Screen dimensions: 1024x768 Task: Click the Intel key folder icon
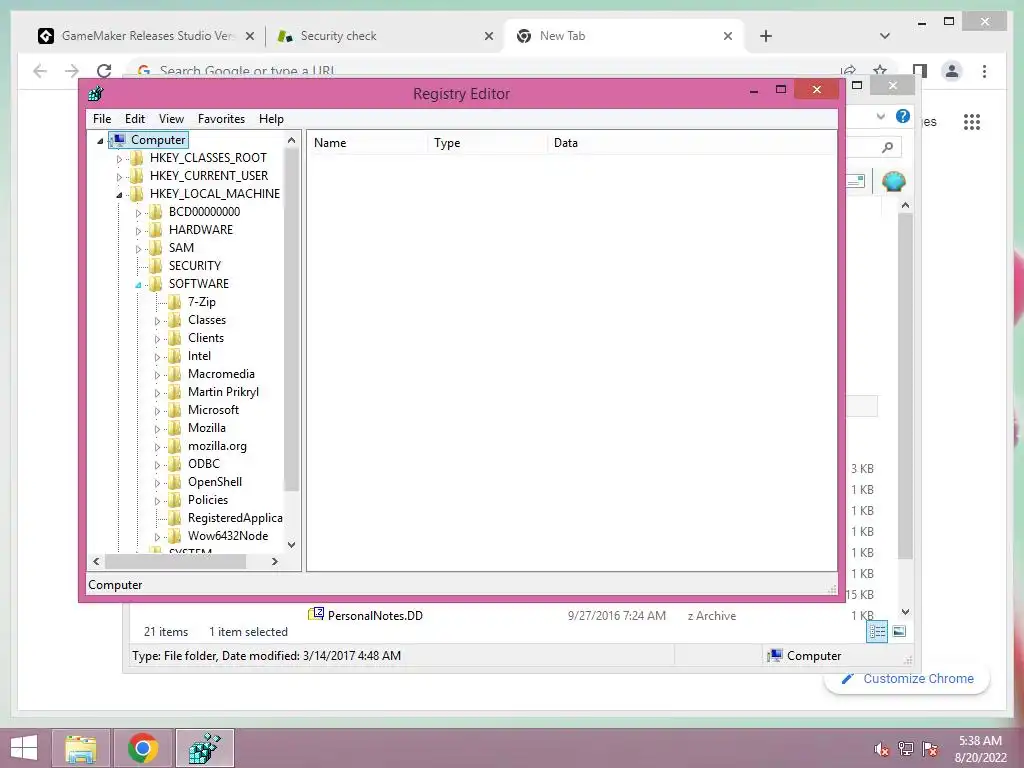coord(174,356)
